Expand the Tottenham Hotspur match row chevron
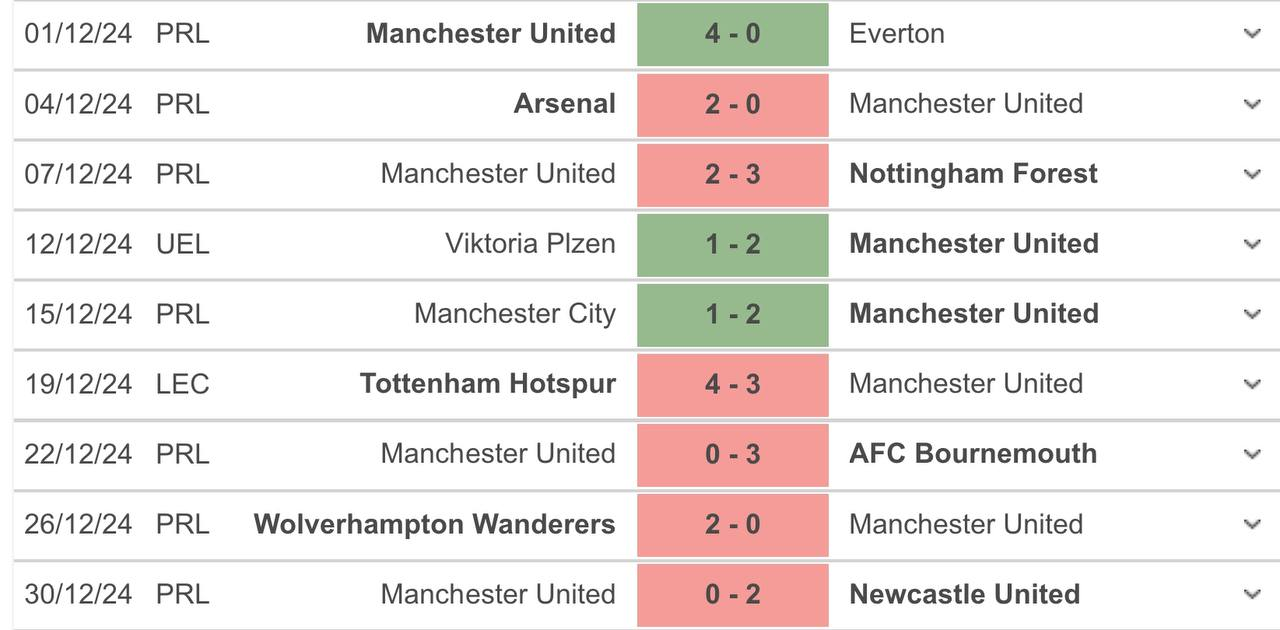Viewport: 1280px width, 630px height. 1252,384
